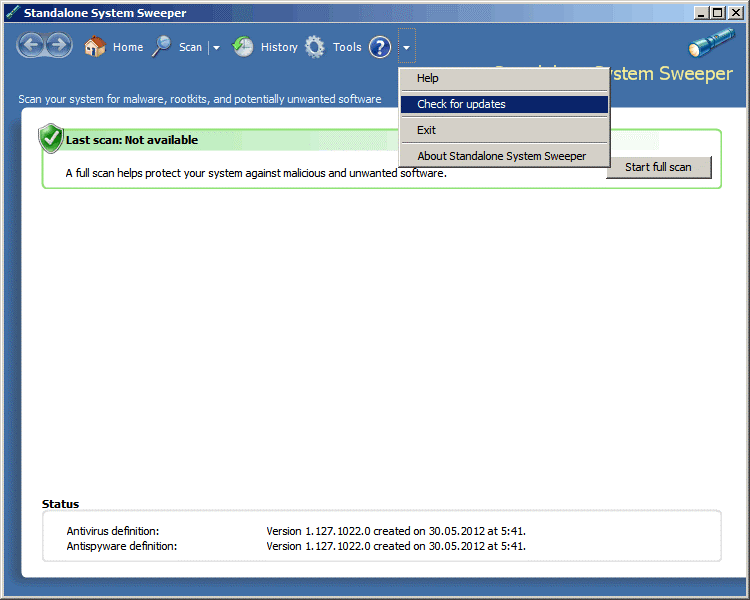The image size is (750, 600).
Task: Click the green shield status icon
Action: click(51, 138)
